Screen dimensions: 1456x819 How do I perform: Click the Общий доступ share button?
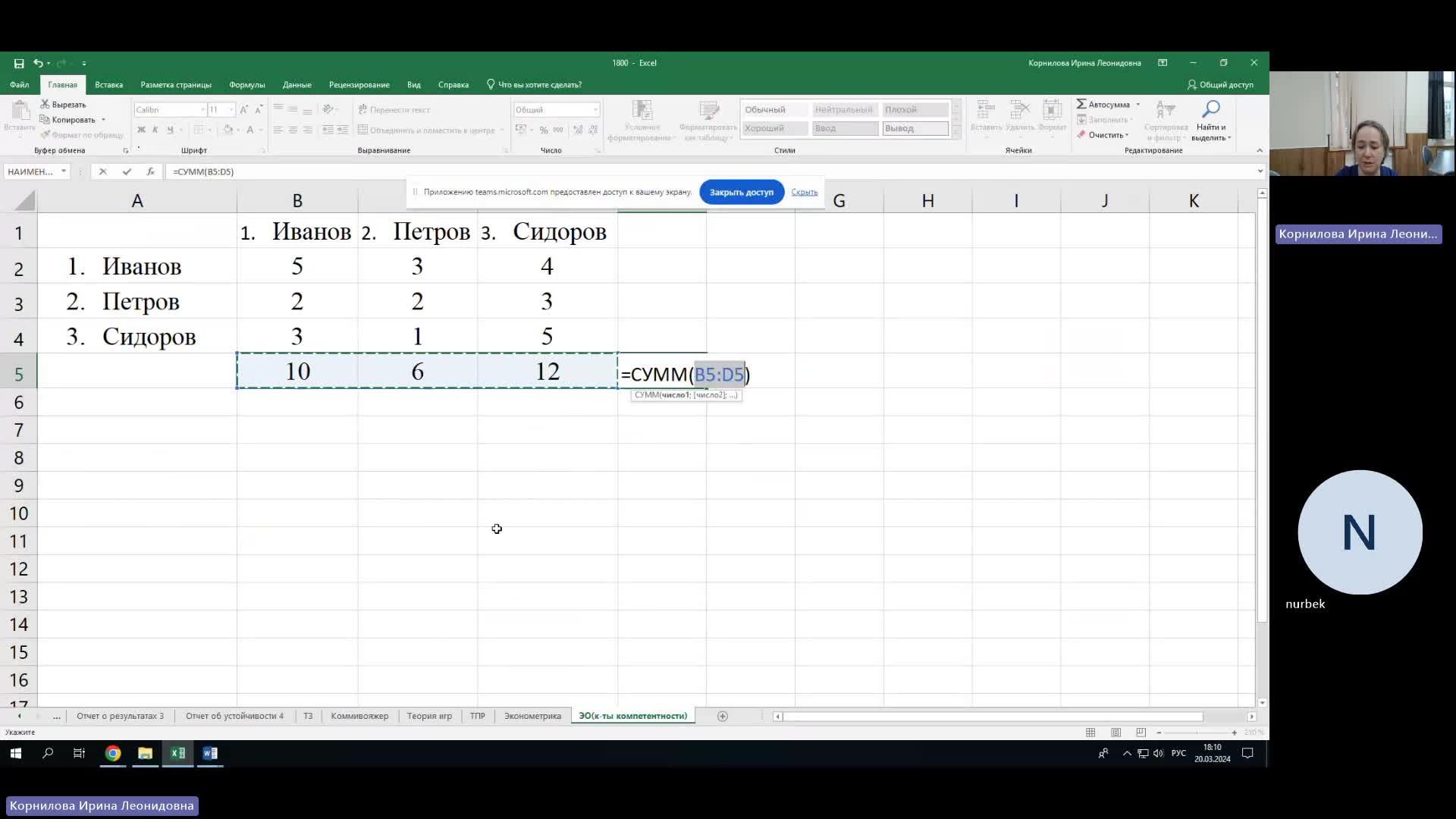(1220, 84)
